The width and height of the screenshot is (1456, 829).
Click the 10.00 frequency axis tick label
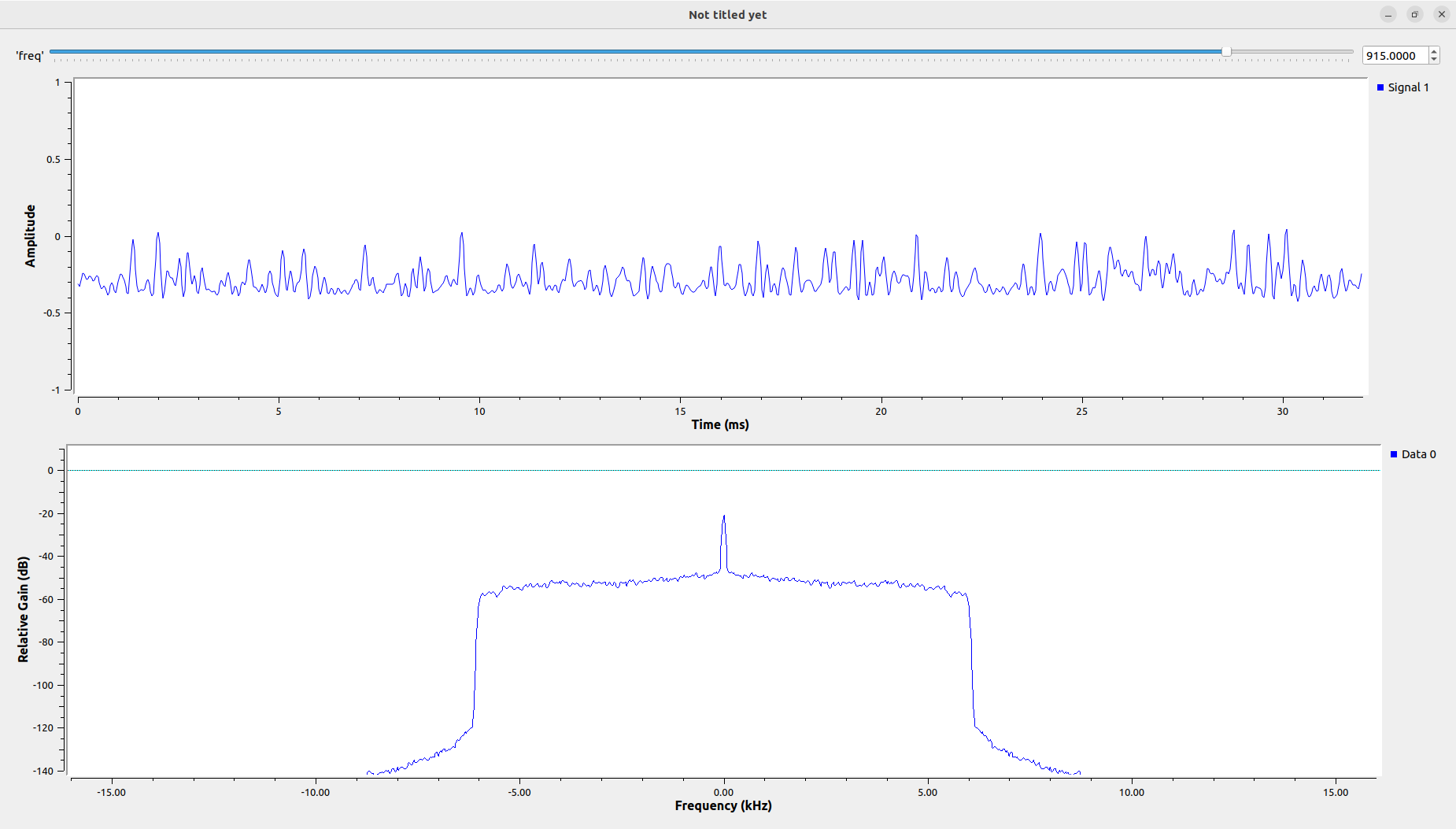(x=1132, y=792)
